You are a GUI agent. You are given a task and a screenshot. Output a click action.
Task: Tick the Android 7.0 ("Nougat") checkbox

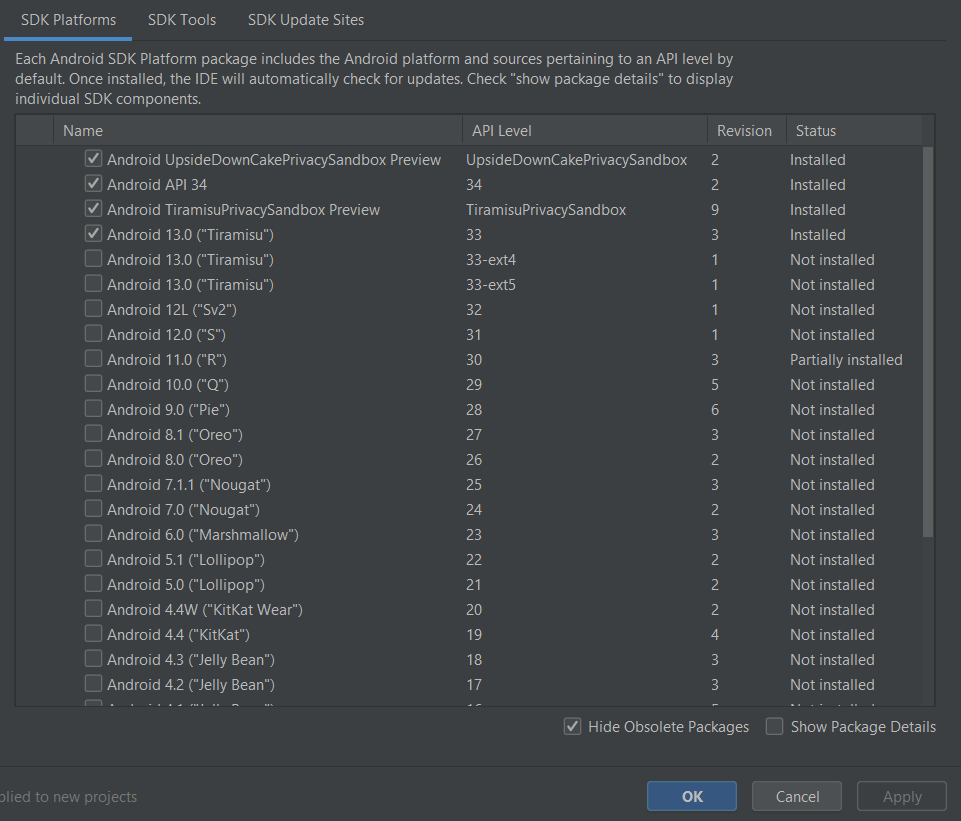click(93, 510)
